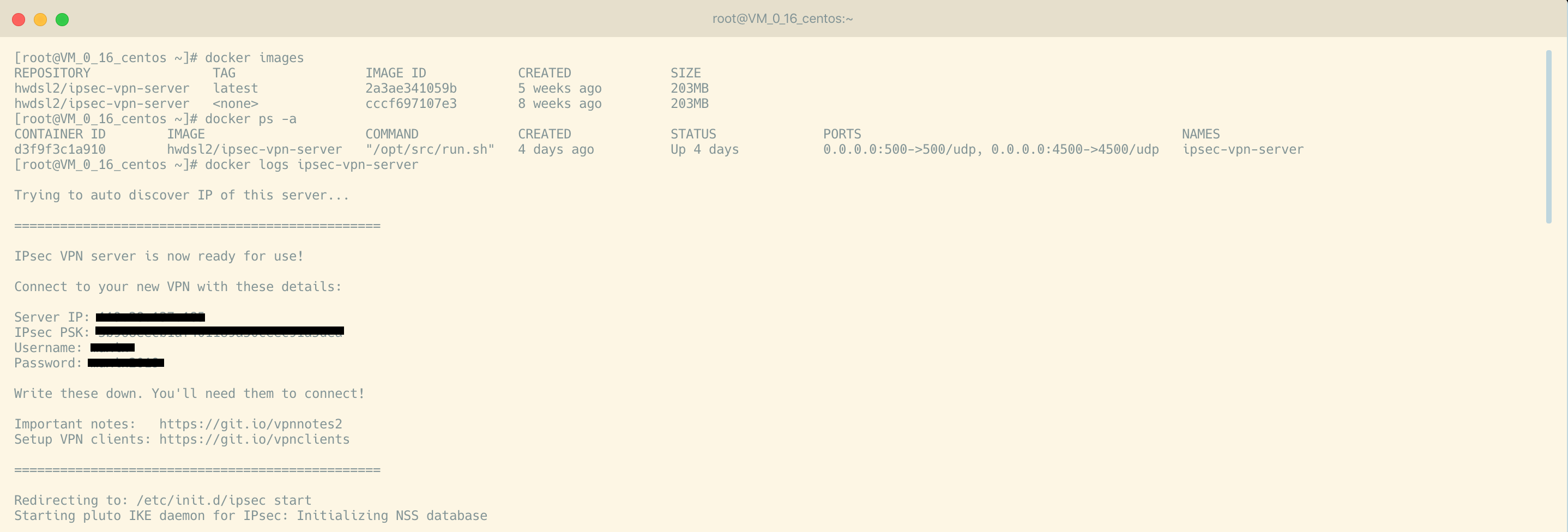The height and width of the screenshot is (532, 1568).
Task: Select image ID 2a3ae341059b
Action: (x=411, y=88)
